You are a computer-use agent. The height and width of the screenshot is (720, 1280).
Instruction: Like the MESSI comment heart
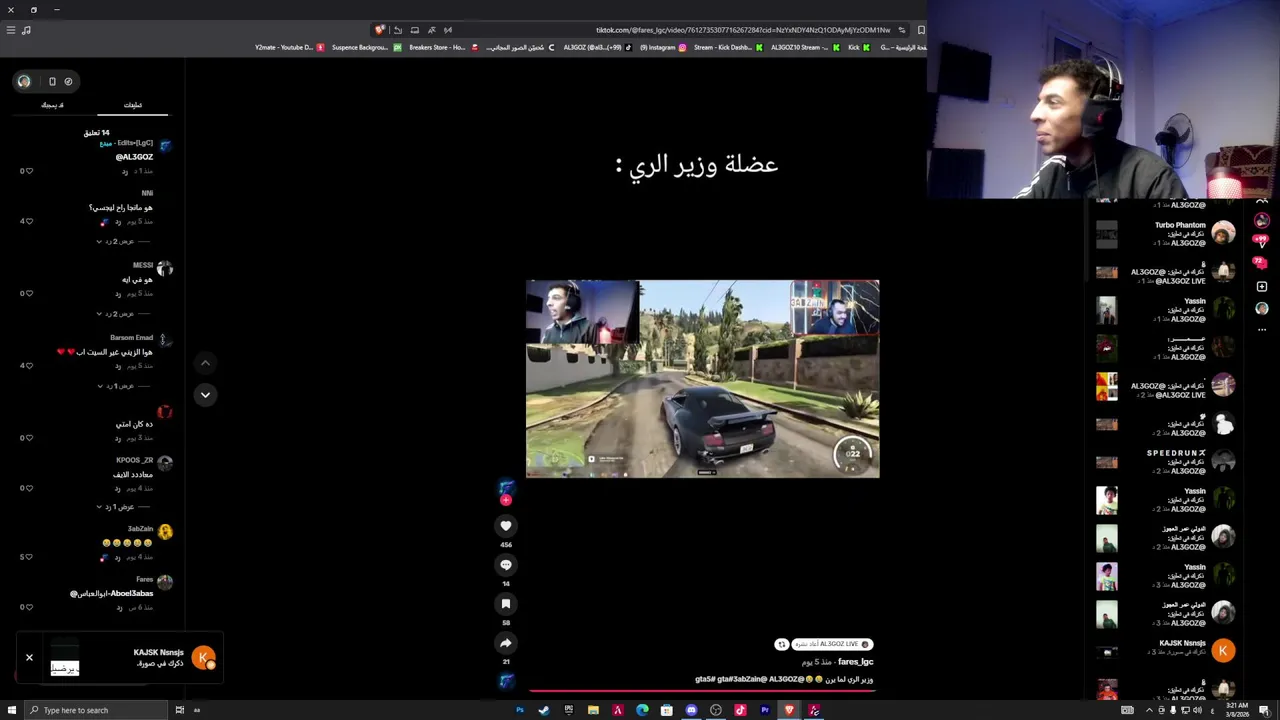(x=28, y=293)
